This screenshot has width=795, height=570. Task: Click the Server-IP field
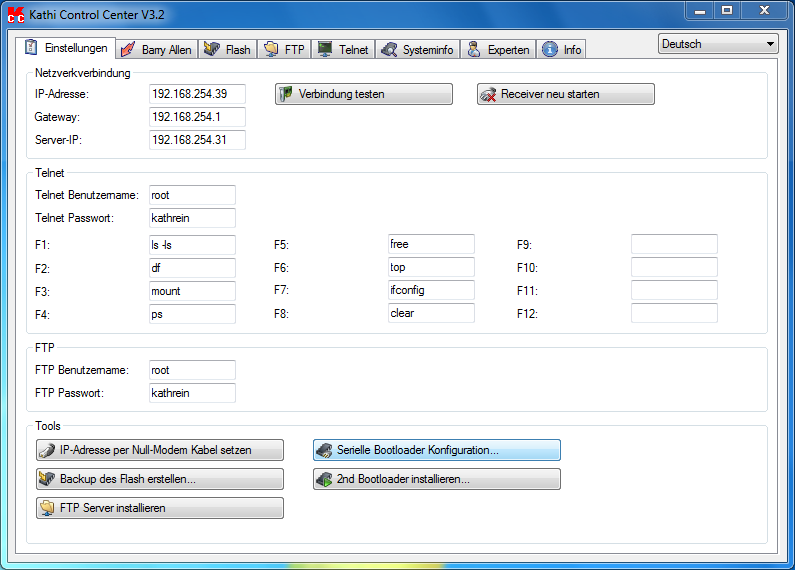click(197, 140)
